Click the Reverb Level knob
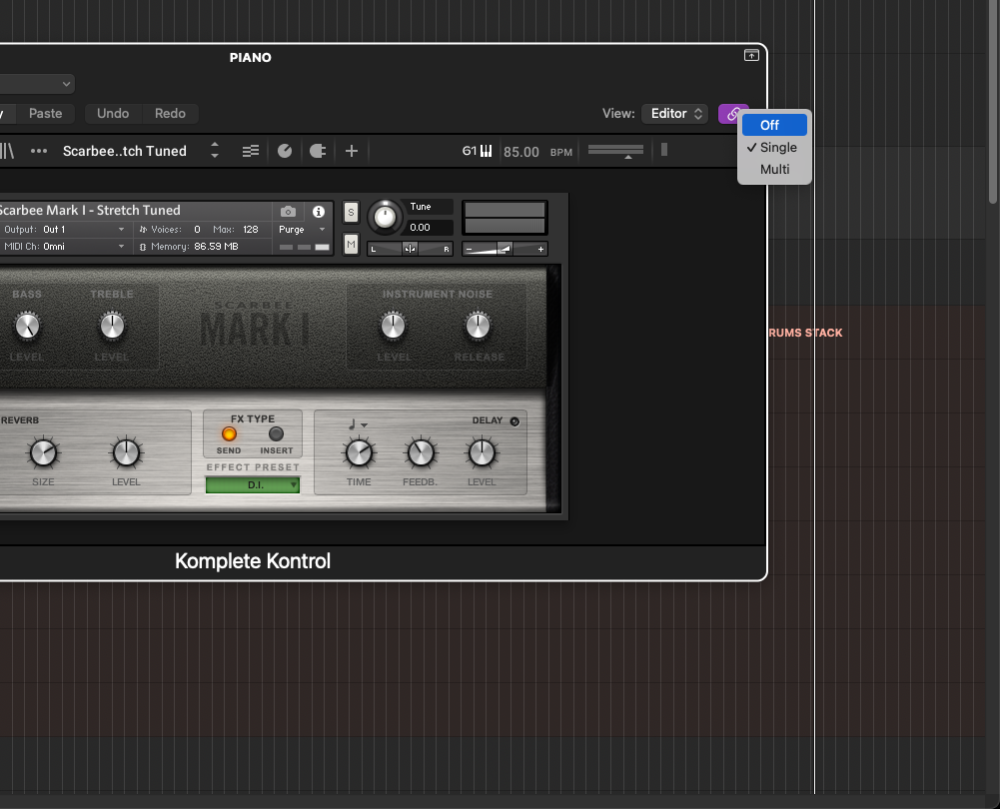The height and width of the screenshot is (809, 1000). (x=126, y=453)
